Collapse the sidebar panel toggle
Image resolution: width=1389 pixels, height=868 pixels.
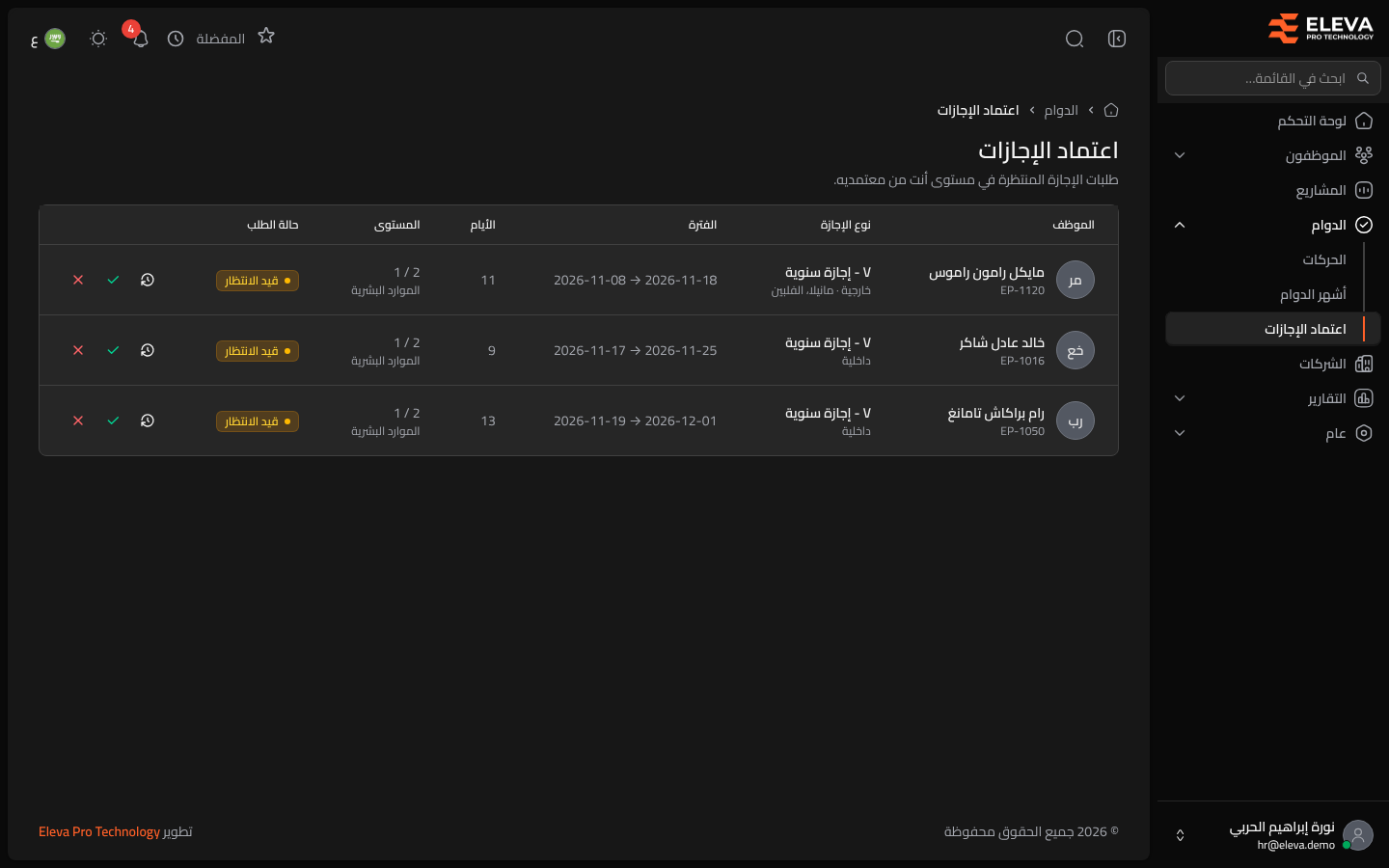tap(1117, 39)
